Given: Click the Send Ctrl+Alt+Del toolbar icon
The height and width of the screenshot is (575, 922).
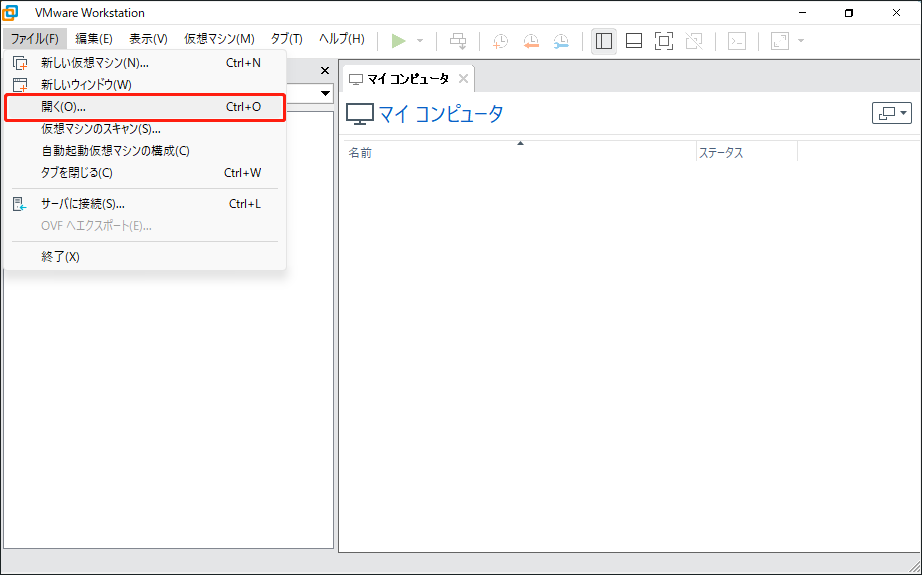Looking at the screenshot, I should (x=458, y=41).
